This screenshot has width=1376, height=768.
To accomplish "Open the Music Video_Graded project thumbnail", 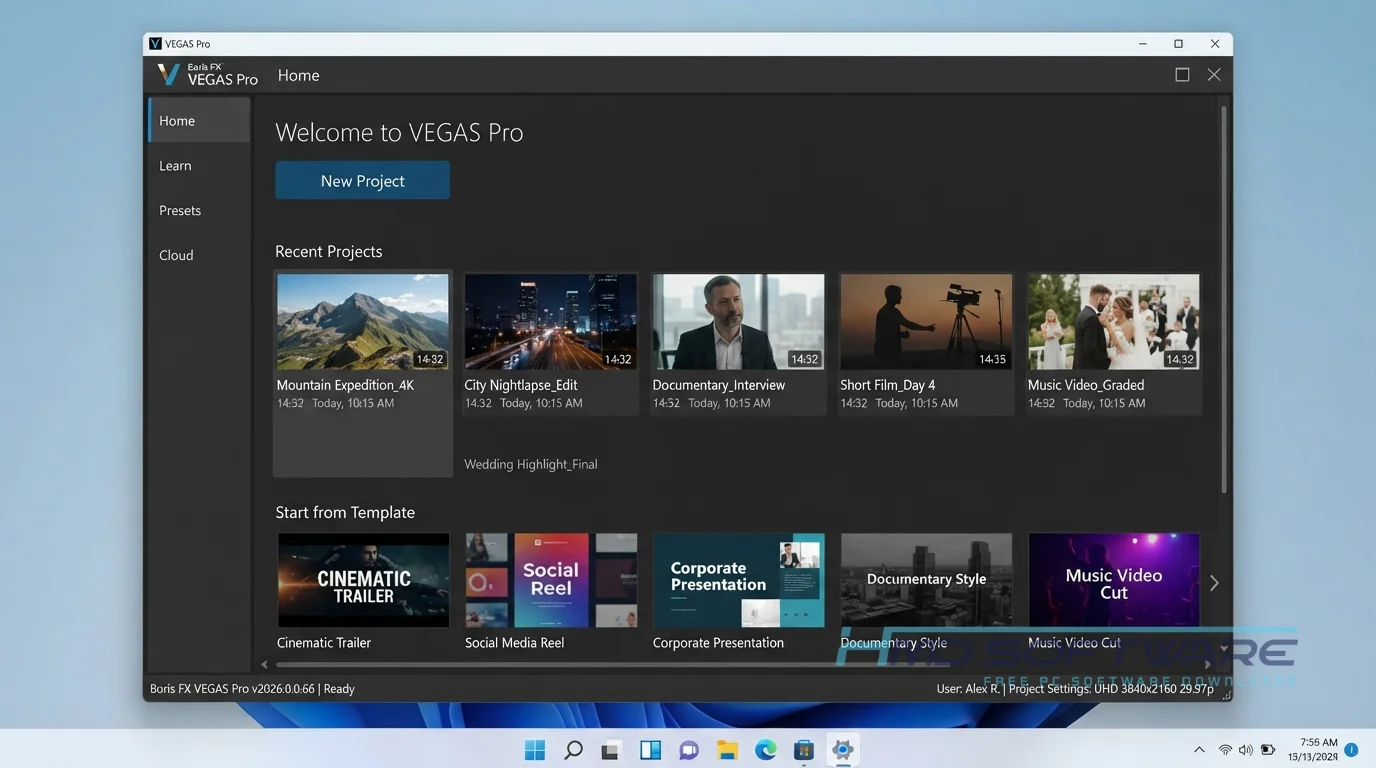I will click(x=1114, y=322).
